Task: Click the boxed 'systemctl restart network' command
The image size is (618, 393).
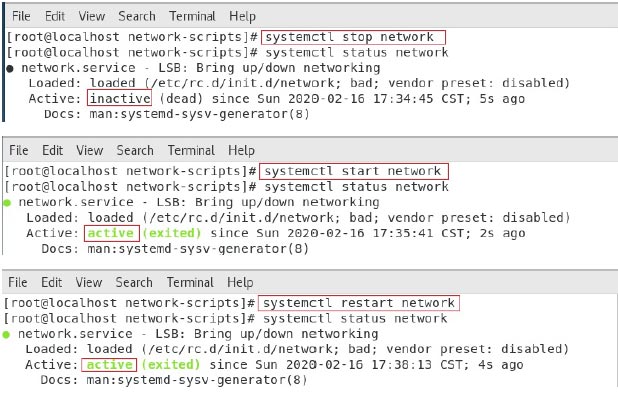Action: click(359, 303)
